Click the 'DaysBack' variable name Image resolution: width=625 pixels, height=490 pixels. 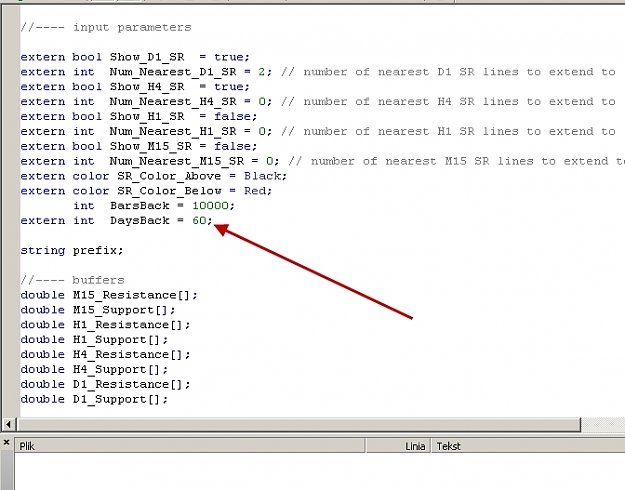[140, 220]
